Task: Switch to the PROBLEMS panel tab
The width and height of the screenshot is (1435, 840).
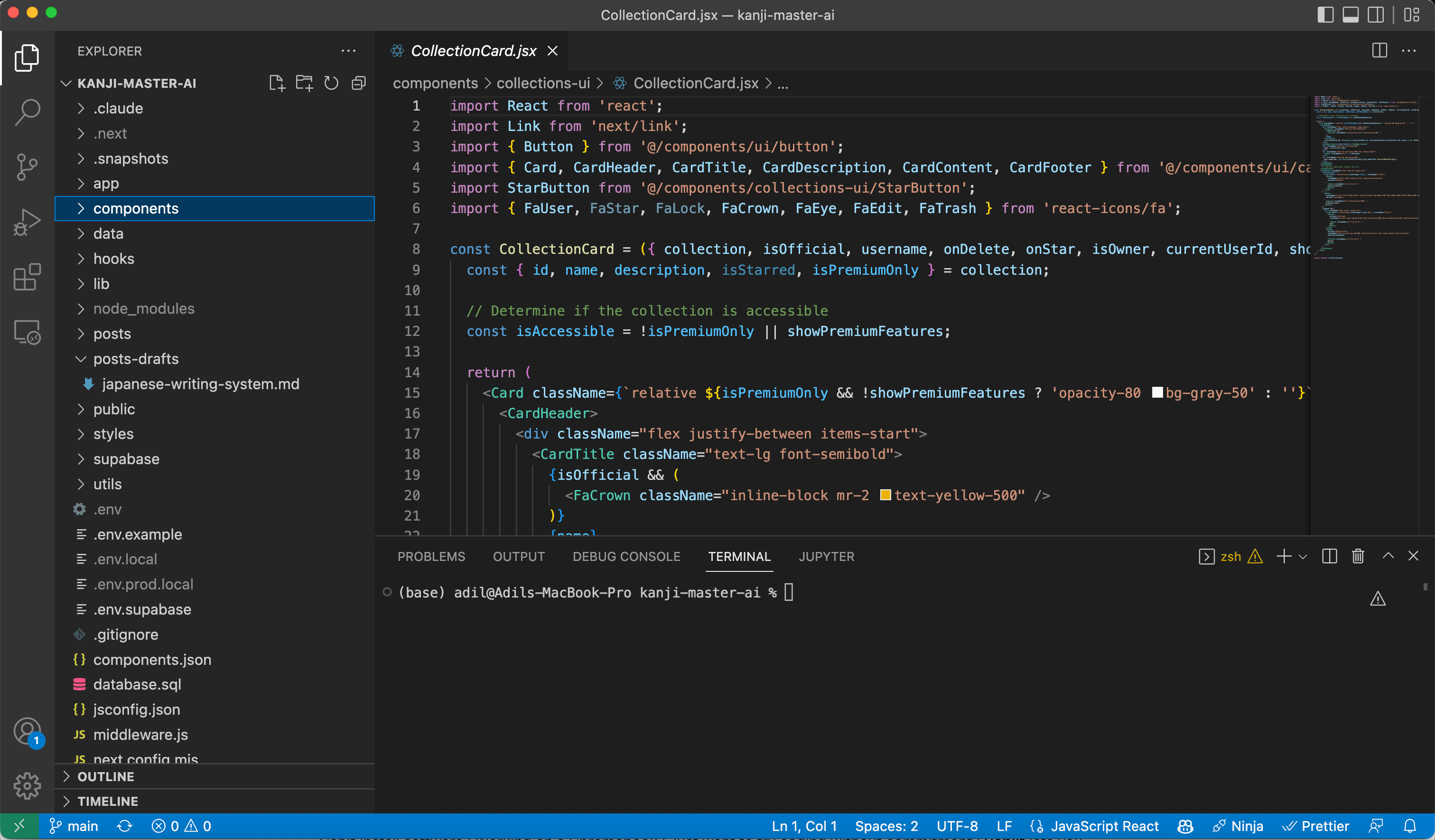Action: (x=431, y=556)
